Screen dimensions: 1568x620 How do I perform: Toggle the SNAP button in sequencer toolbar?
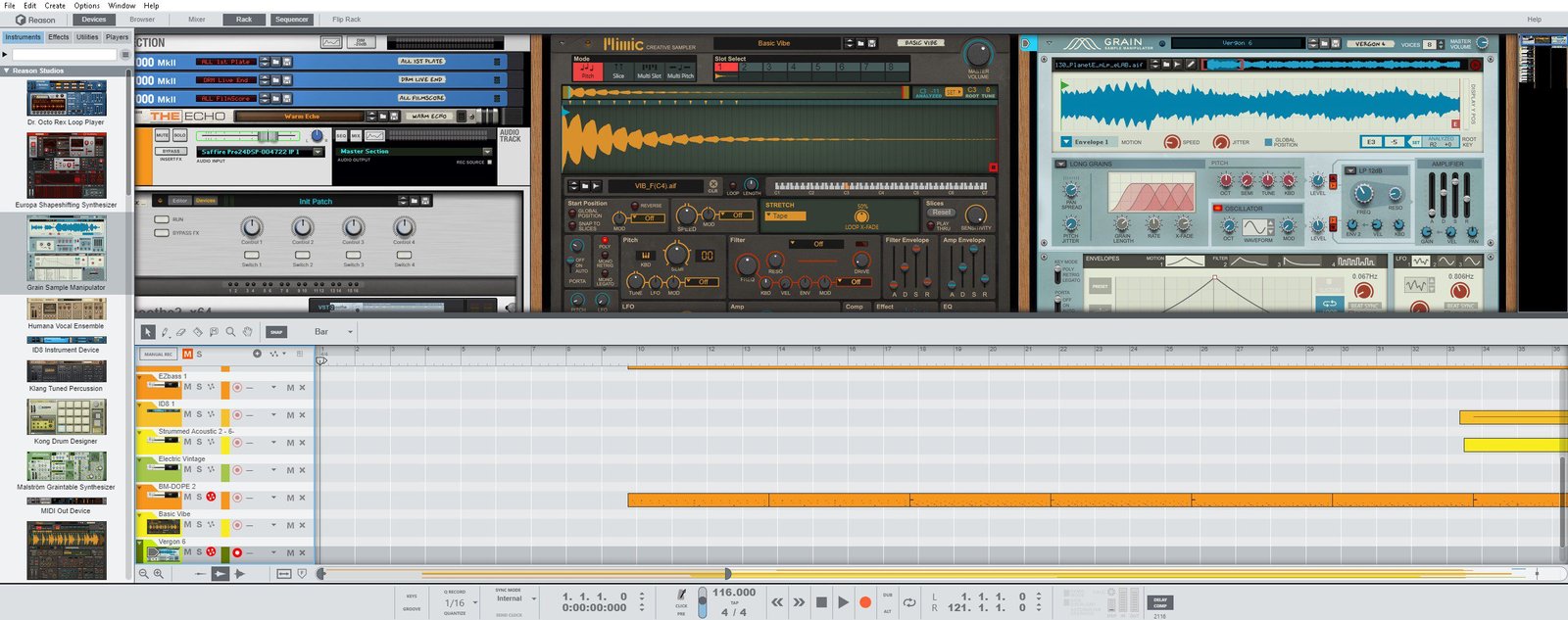[276, 332]
